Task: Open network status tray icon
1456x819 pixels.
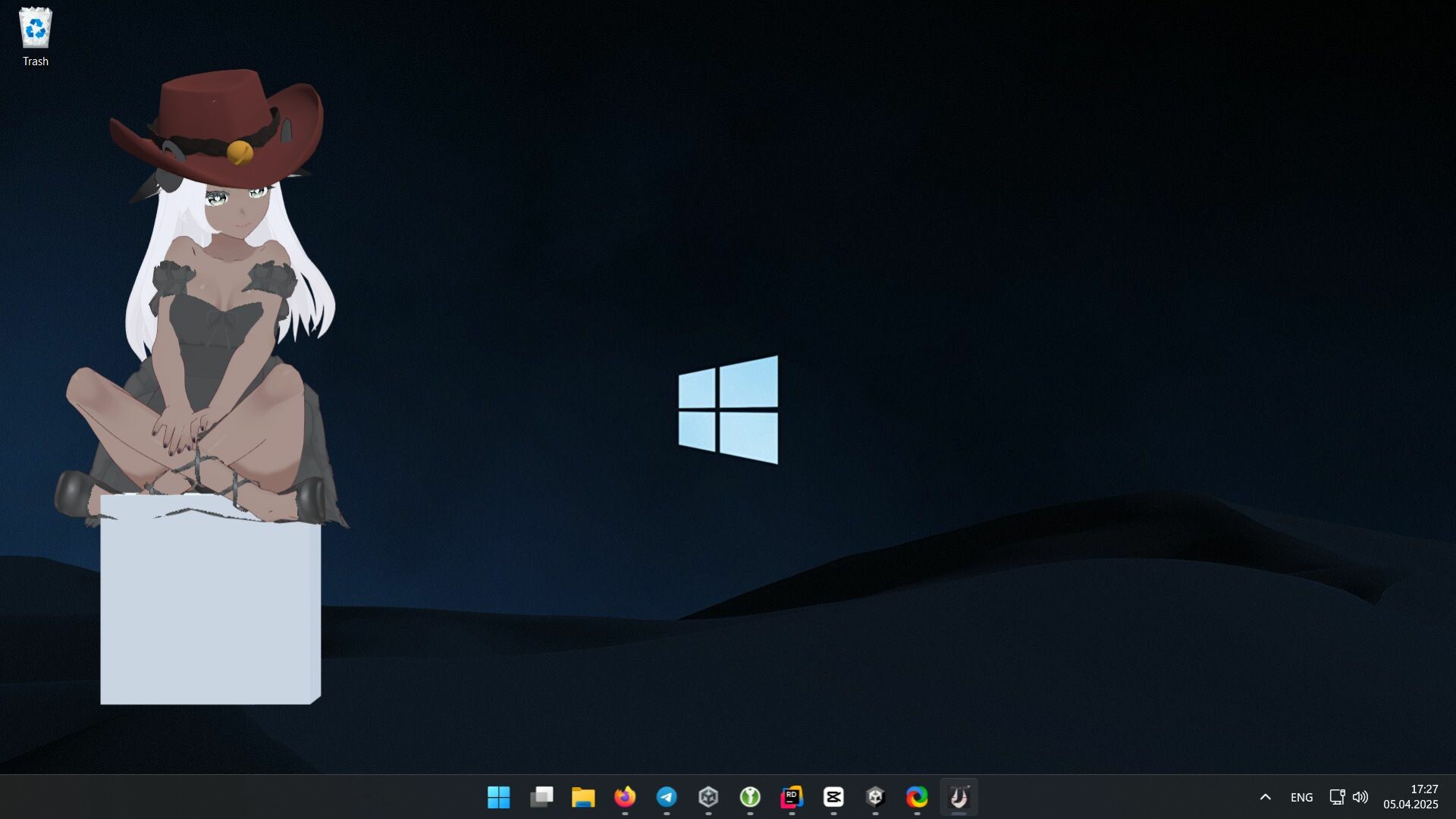Action: pos(1337,797)
